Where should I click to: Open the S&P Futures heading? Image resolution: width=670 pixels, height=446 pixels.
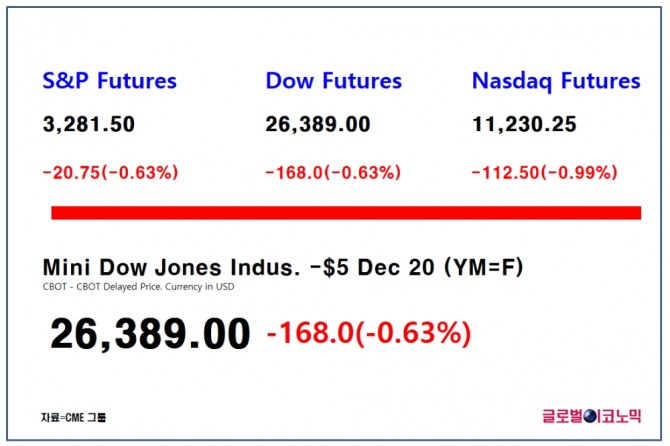(x=109, y=81)
